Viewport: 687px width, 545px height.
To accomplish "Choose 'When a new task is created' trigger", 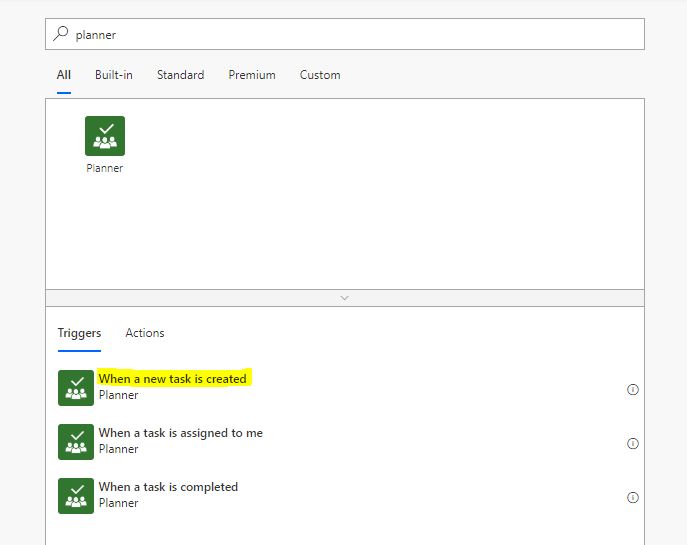I will tap(173, 379).
